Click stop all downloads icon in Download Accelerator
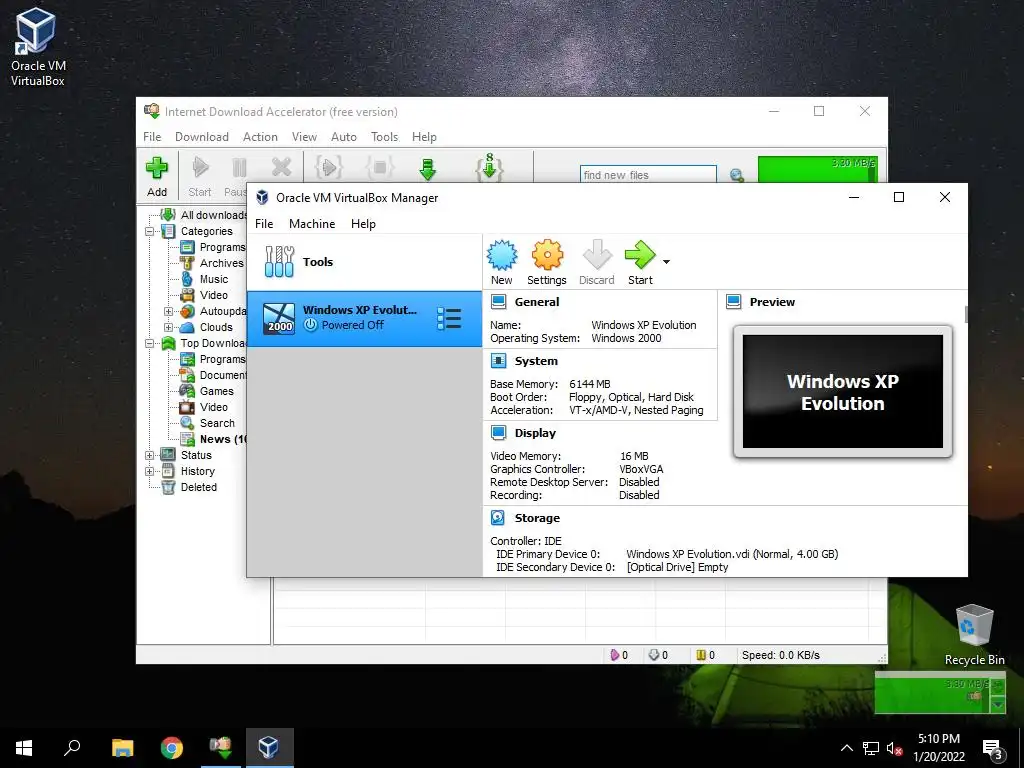The height and width of the screenshot is (768, 1024). click(379, 168)
